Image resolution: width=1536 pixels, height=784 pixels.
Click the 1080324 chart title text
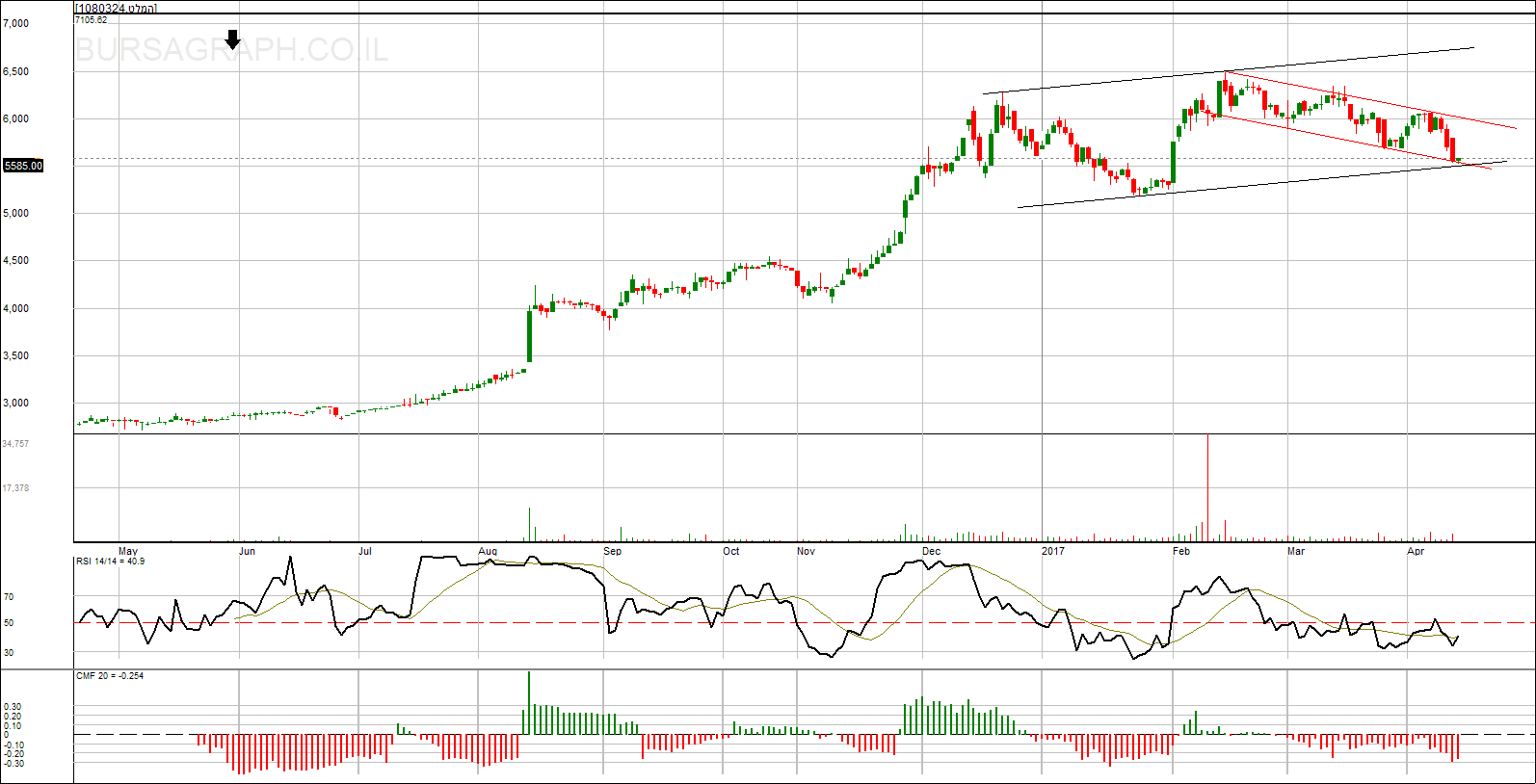[116, 8]
